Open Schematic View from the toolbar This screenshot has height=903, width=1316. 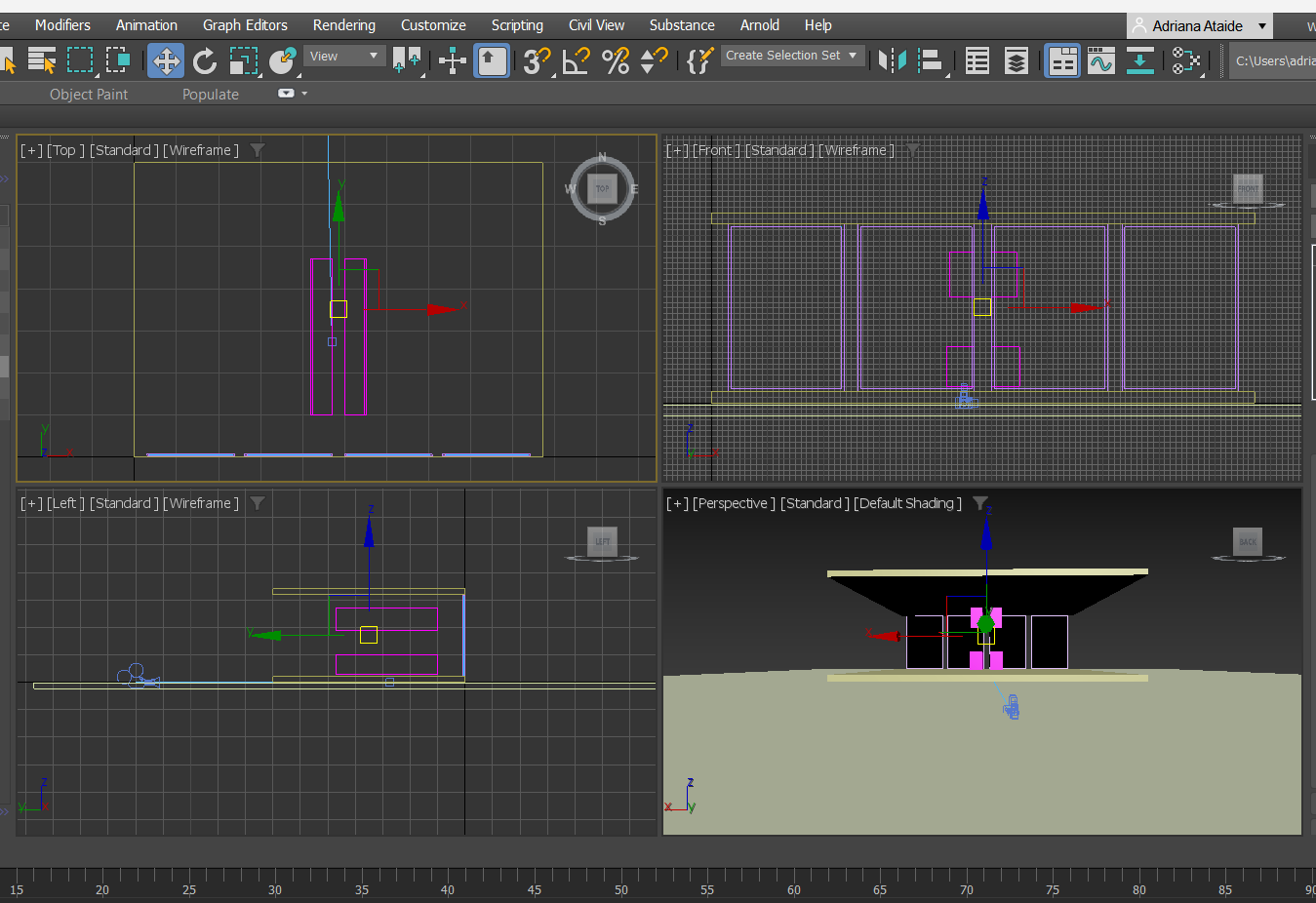pos(1139,61)
